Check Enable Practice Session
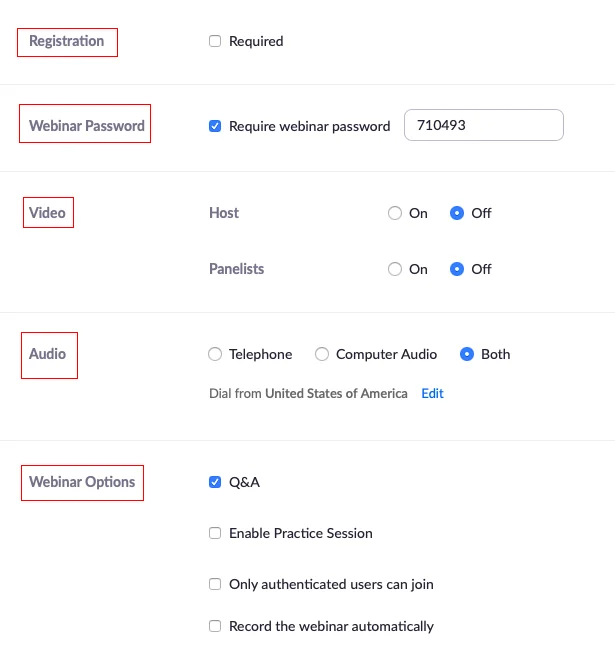Viewport: 615px width, 654px height. click(215, 534)
